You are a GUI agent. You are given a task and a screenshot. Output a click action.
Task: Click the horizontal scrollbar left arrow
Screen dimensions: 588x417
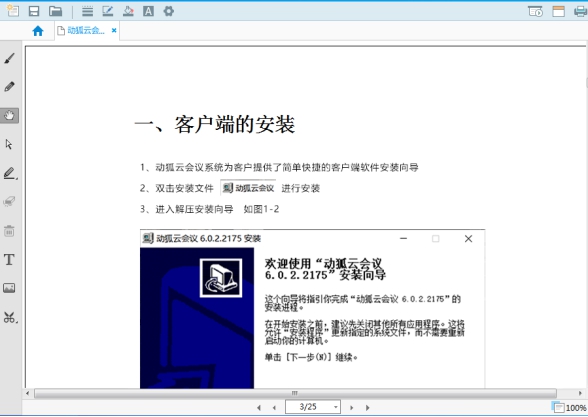coord(28,393)
